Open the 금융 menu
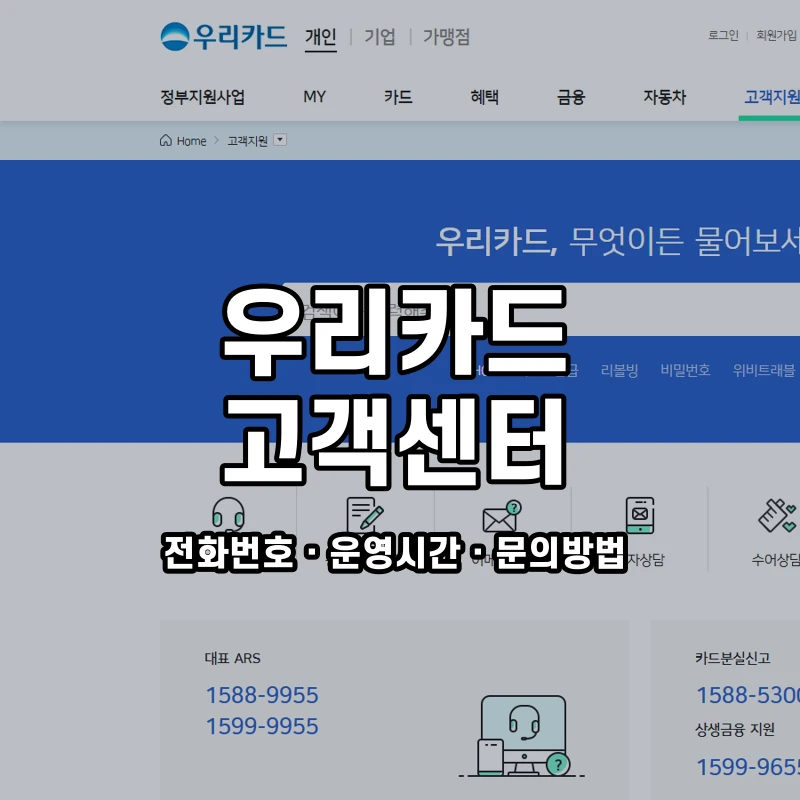This screenshot has height=800, width=800. coord(571,97)
